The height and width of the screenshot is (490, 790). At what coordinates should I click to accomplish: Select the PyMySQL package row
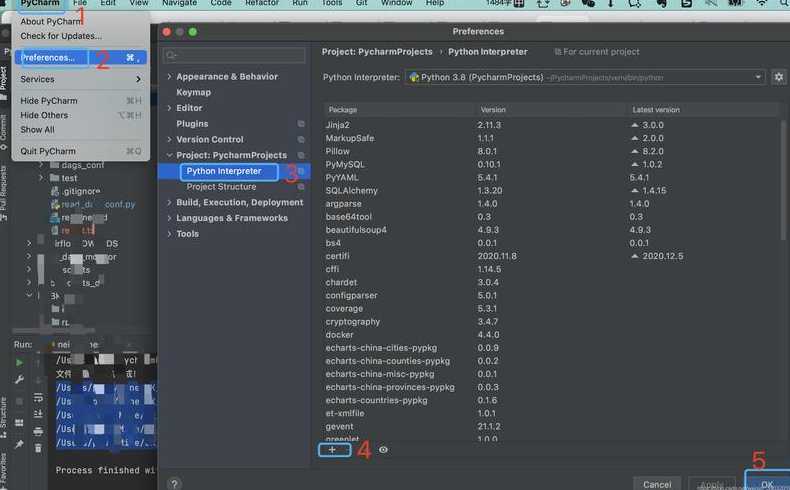[552, 164]
